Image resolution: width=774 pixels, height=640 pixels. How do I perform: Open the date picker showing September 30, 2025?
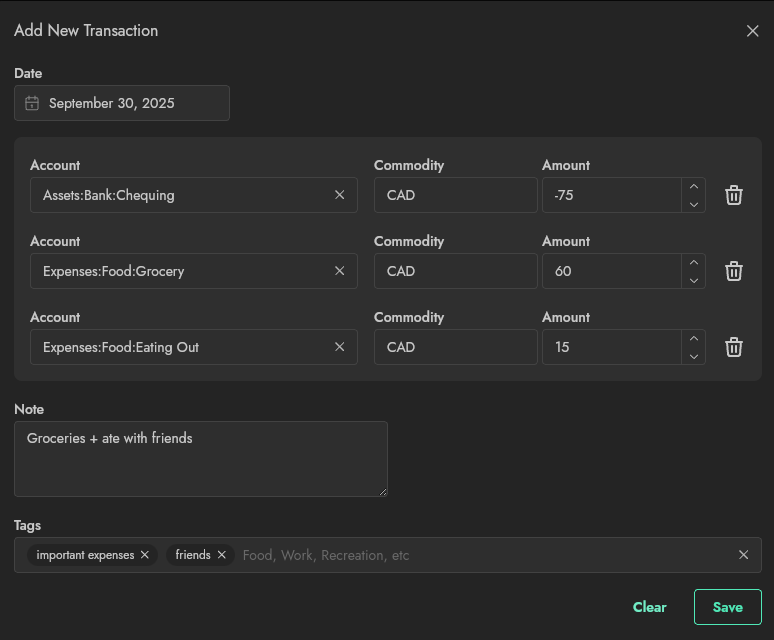pyautogui.click(x=122, y=103)
